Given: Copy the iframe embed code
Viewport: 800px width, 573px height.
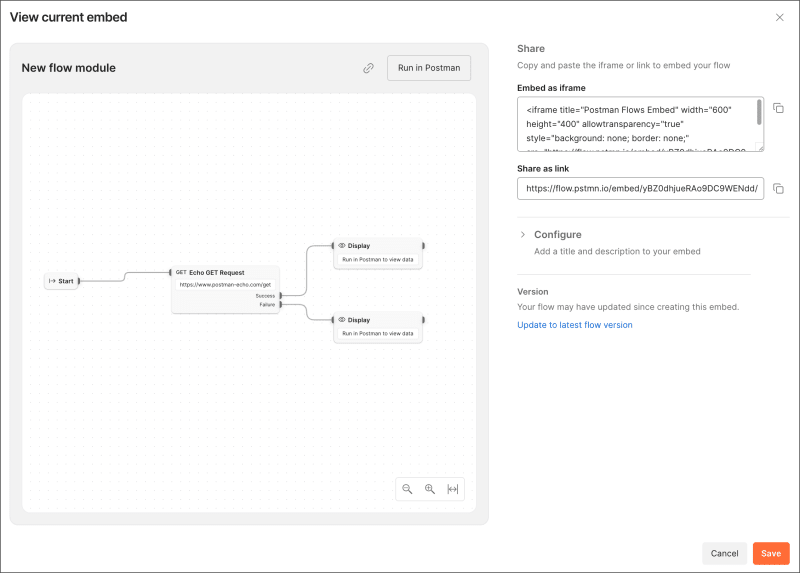Looking at the screenshot, I should [x=778, y=108].
